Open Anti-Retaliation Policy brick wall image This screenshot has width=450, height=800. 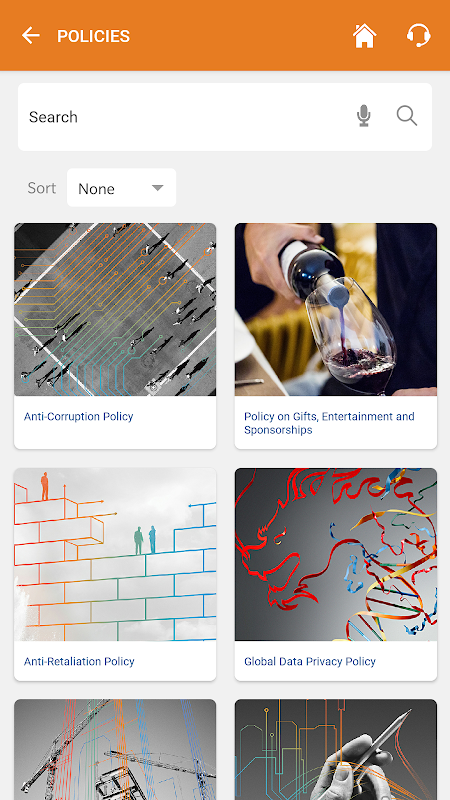pyautogui.click(x=115, y=555)
